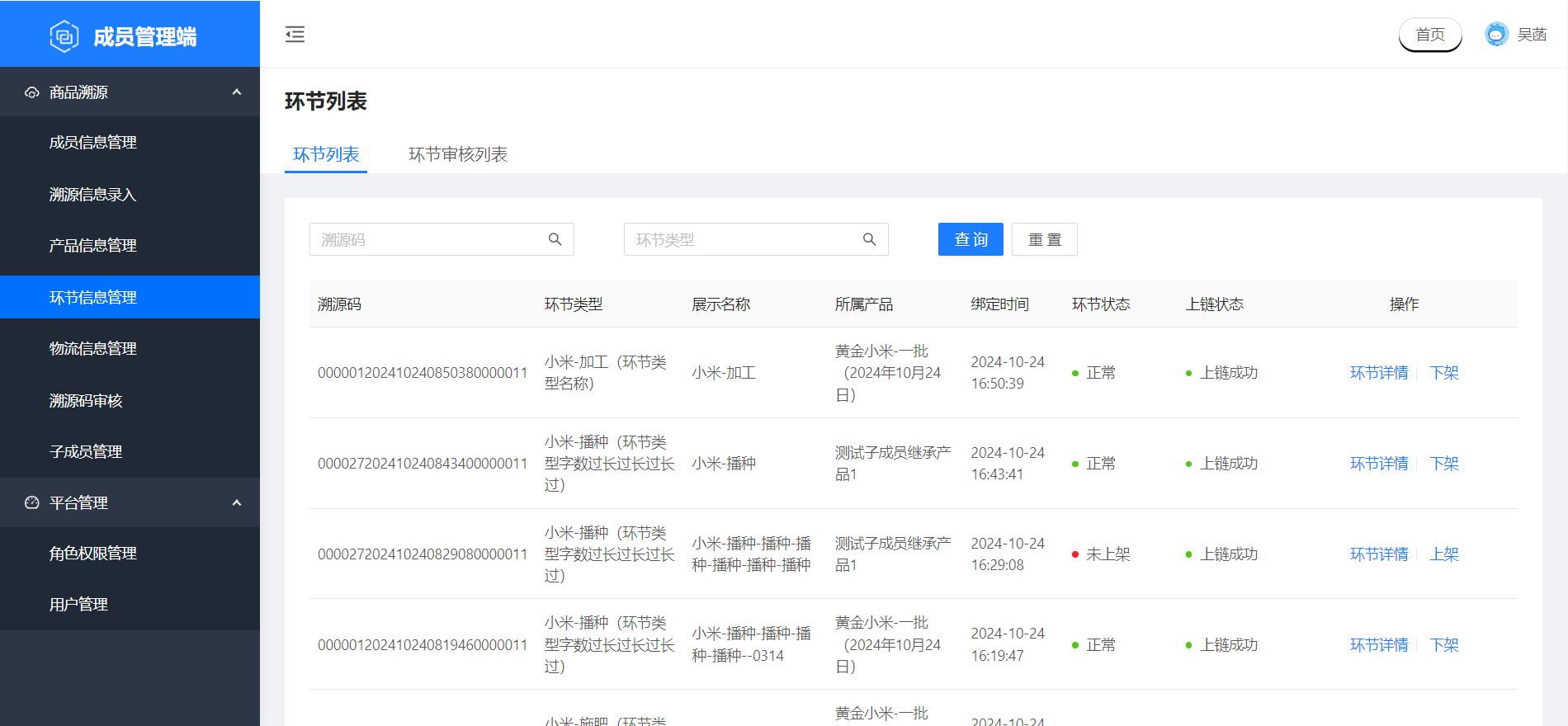1568x726 pixels.
Task: Click the 成员管理端 logo icon
Action: (64, 36)
